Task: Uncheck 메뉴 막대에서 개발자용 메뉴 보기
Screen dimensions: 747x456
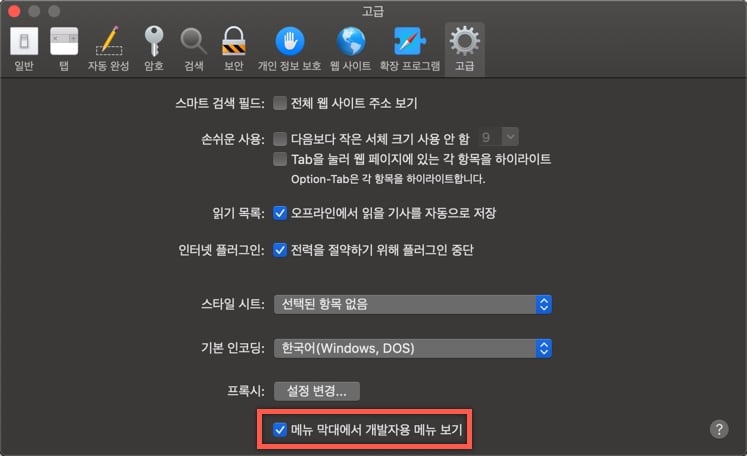Action: pyautogui.click(x=280, y=430)
